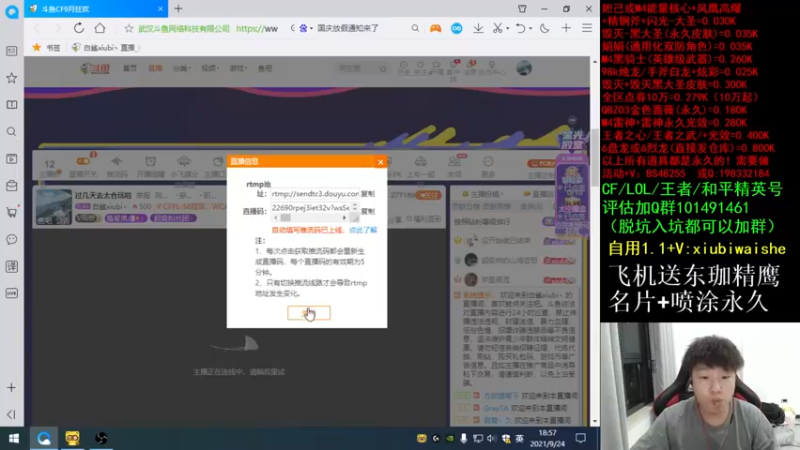Open a new tab with the plus
800x450 pixels.
click(179, 9)
